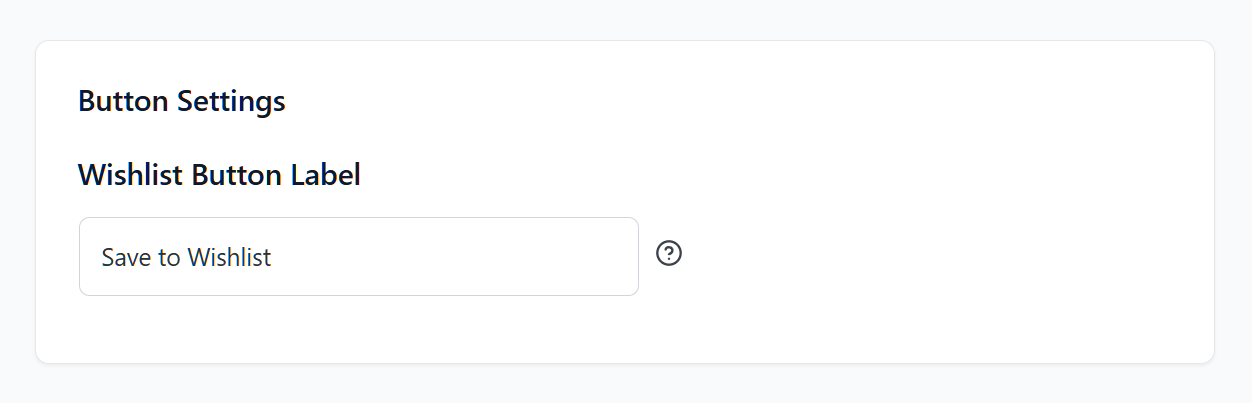
Task: Click the Button Settings section title
Action: click(182, 102)
